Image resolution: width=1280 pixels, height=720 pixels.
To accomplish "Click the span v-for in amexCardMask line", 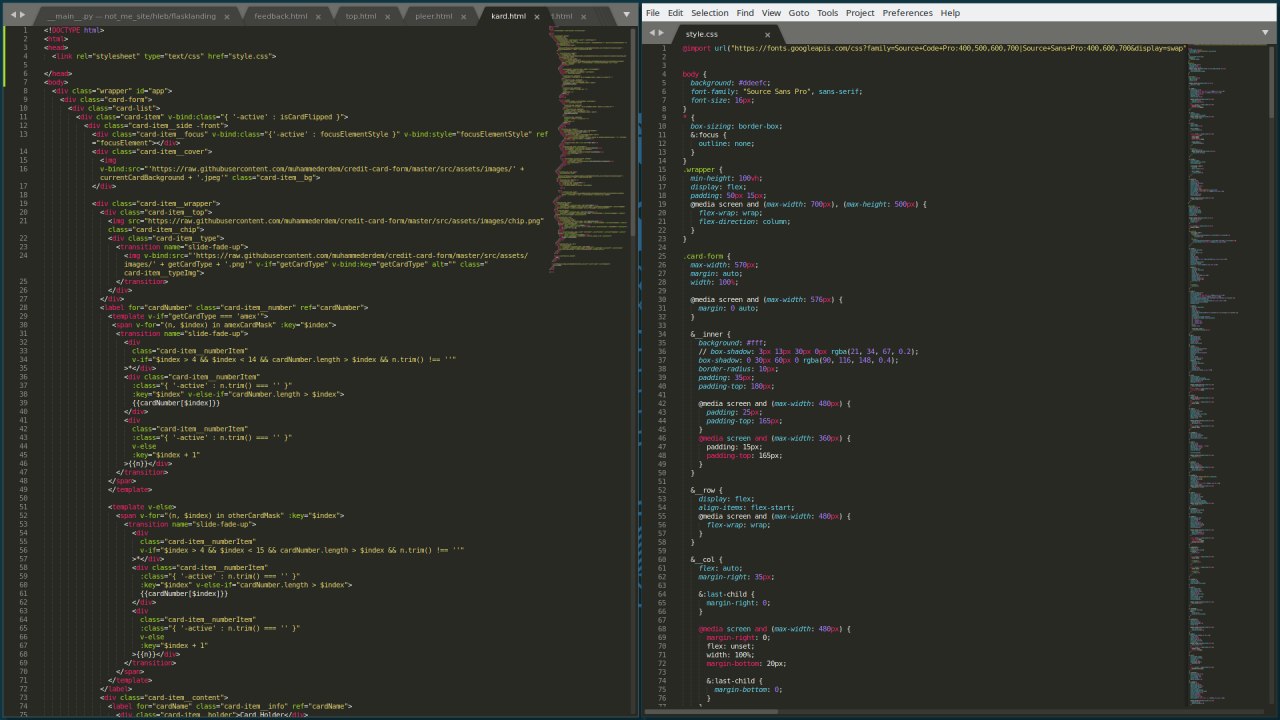I will click(226, 325).
